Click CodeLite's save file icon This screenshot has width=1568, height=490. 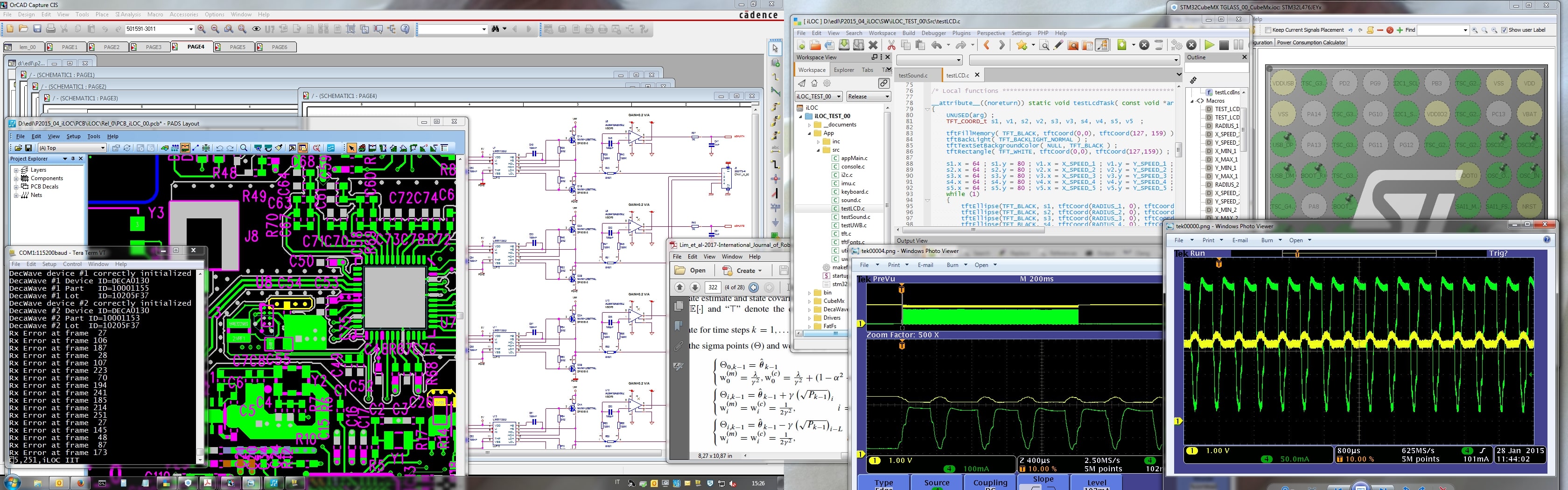[844, 45]
